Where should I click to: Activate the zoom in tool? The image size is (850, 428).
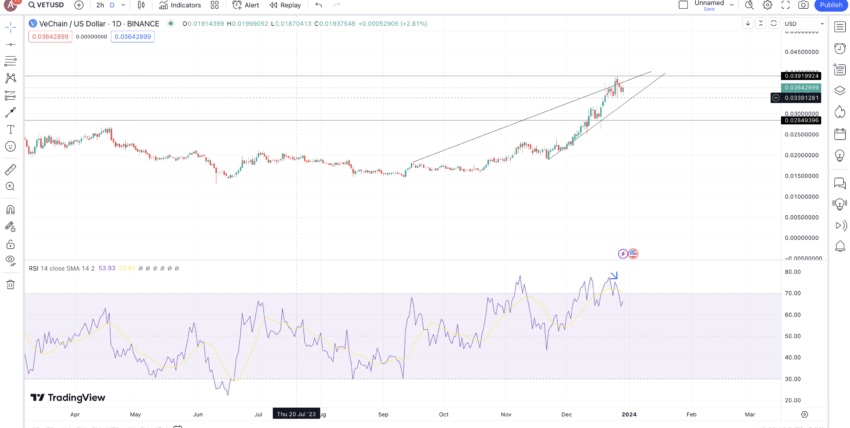click(x=10, y=186)
